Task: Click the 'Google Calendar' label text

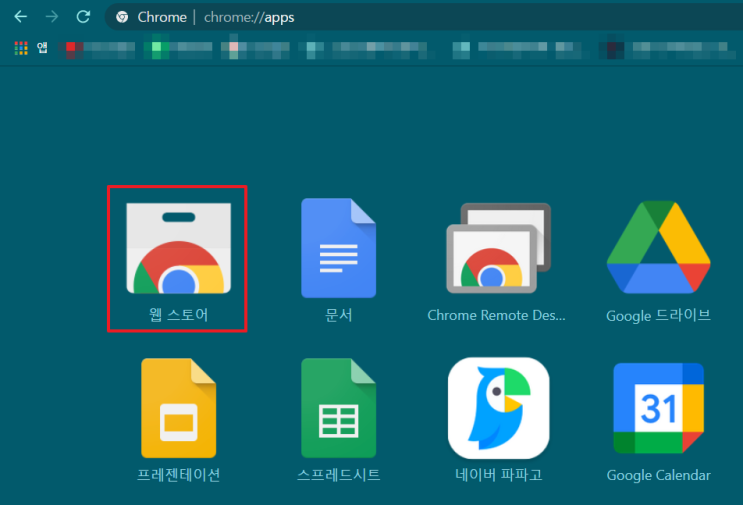Action: click(x=658, y=475)
